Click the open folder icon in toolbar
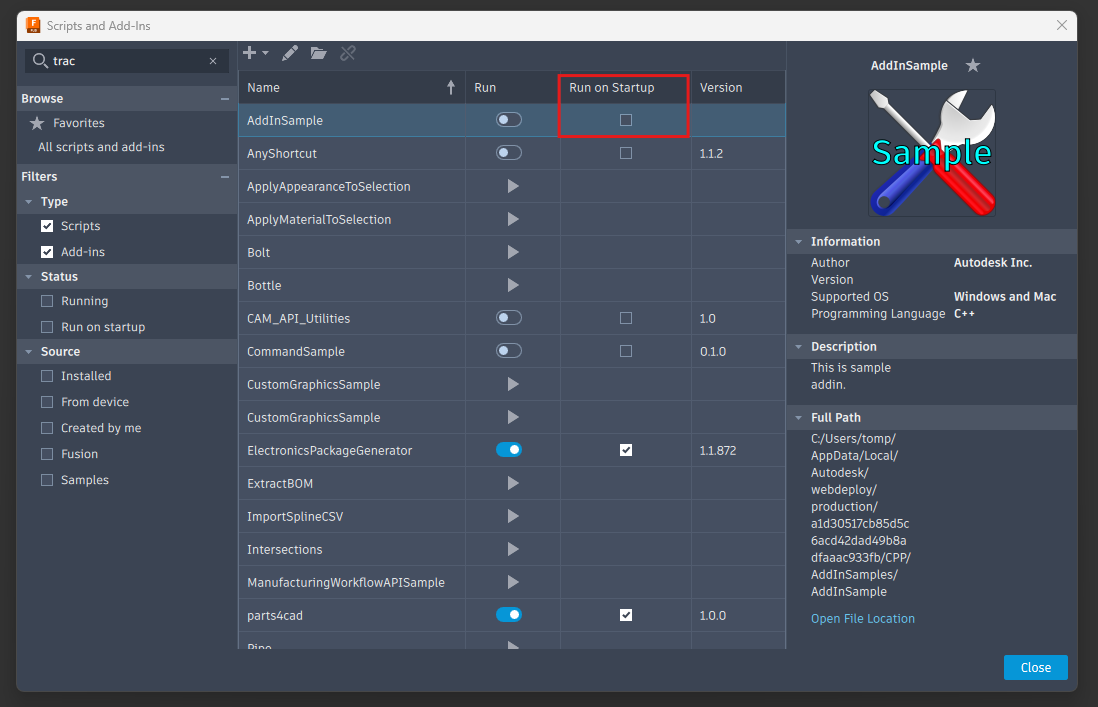Screen dimensions: 1098x707 click(319, 53)
